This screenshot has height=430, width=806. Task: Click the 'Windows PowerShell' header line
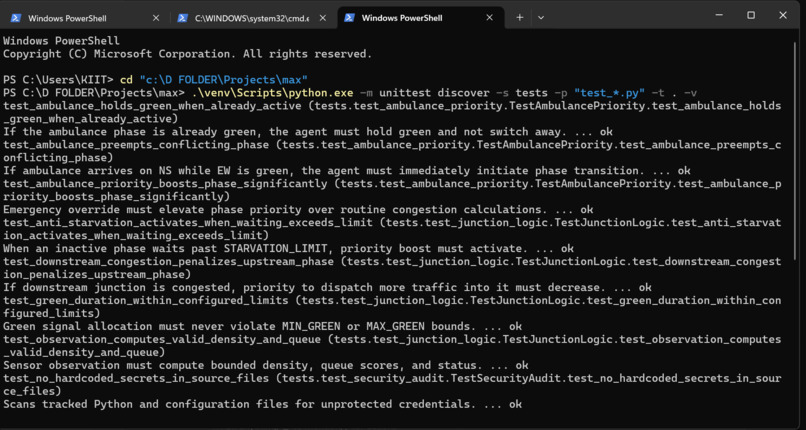tap(61, 41)
